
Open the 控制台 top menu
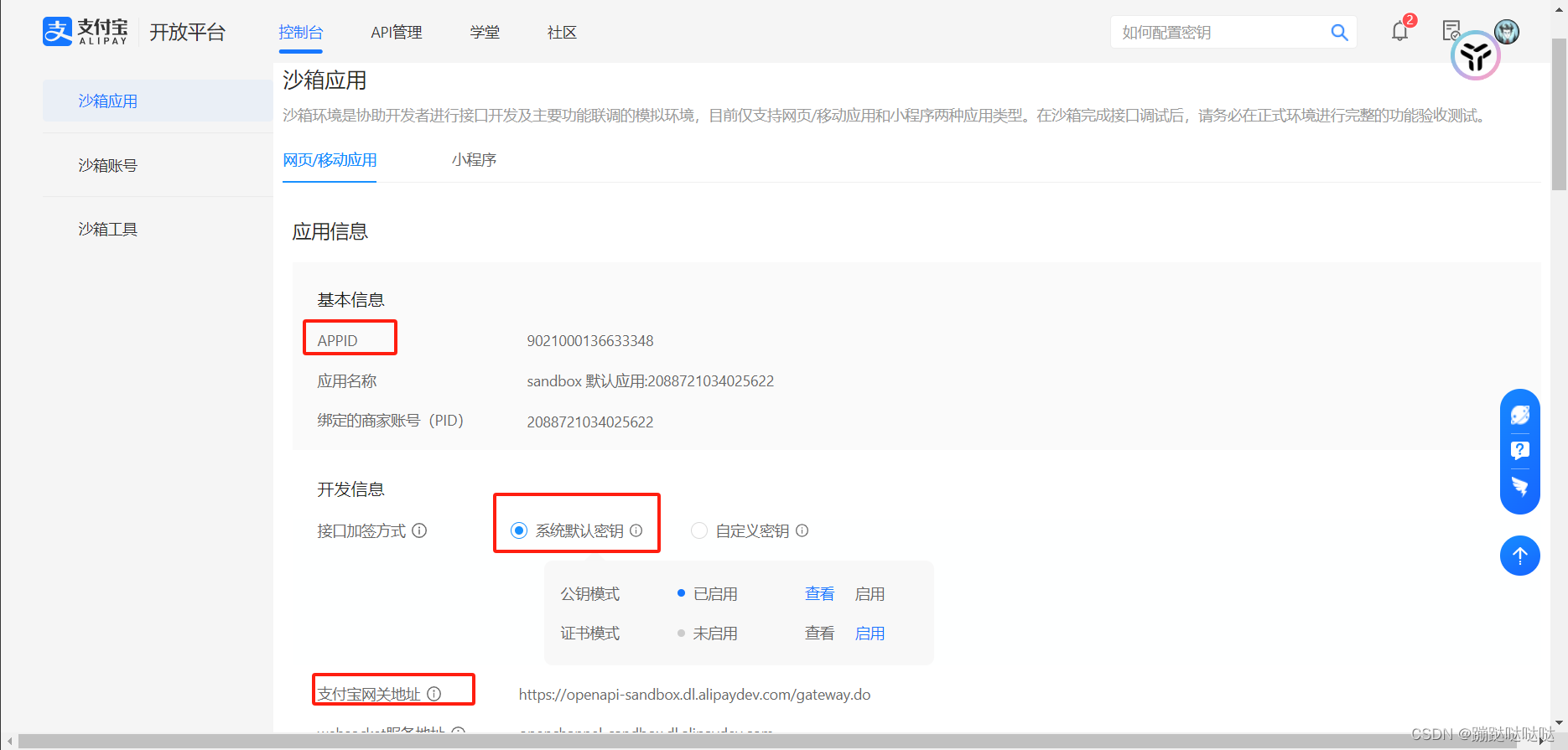click(x=301, y=32)
